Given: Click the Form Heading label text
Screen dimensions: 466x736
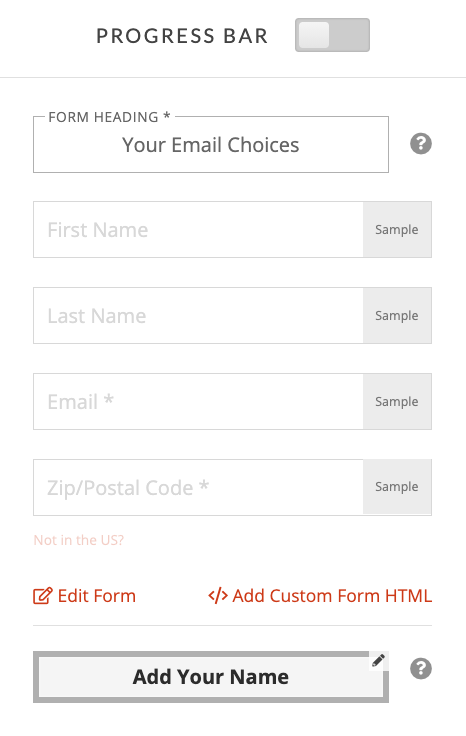Looking at the screenshot, I should [109, 117].
